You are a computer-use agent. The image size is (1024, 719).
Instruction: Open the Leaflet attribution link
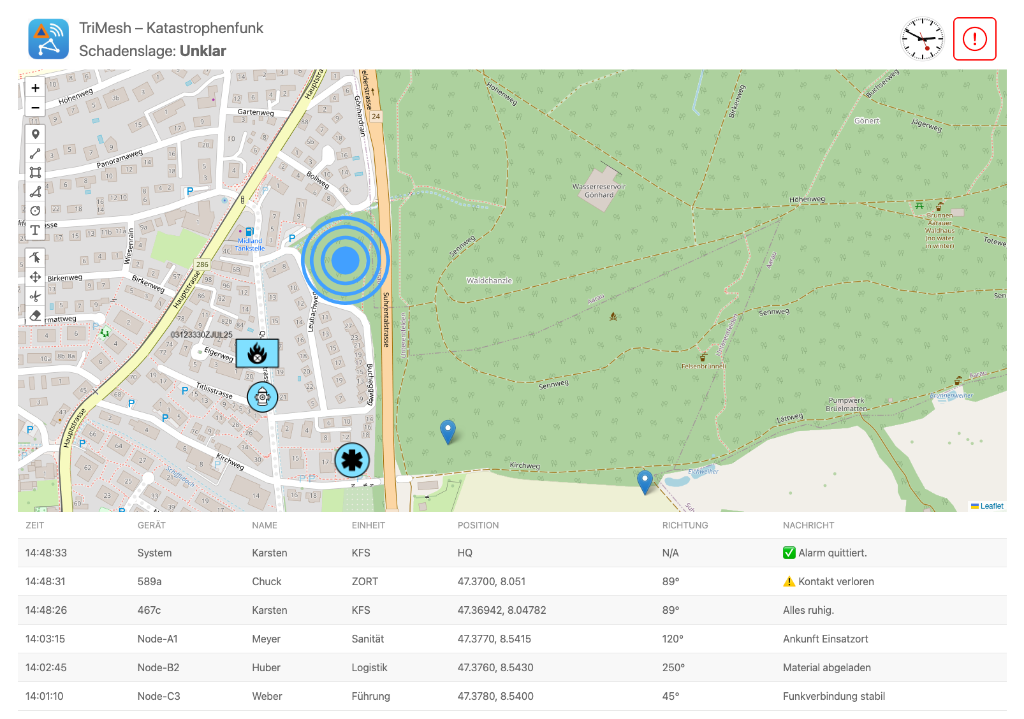click(991, 506)
